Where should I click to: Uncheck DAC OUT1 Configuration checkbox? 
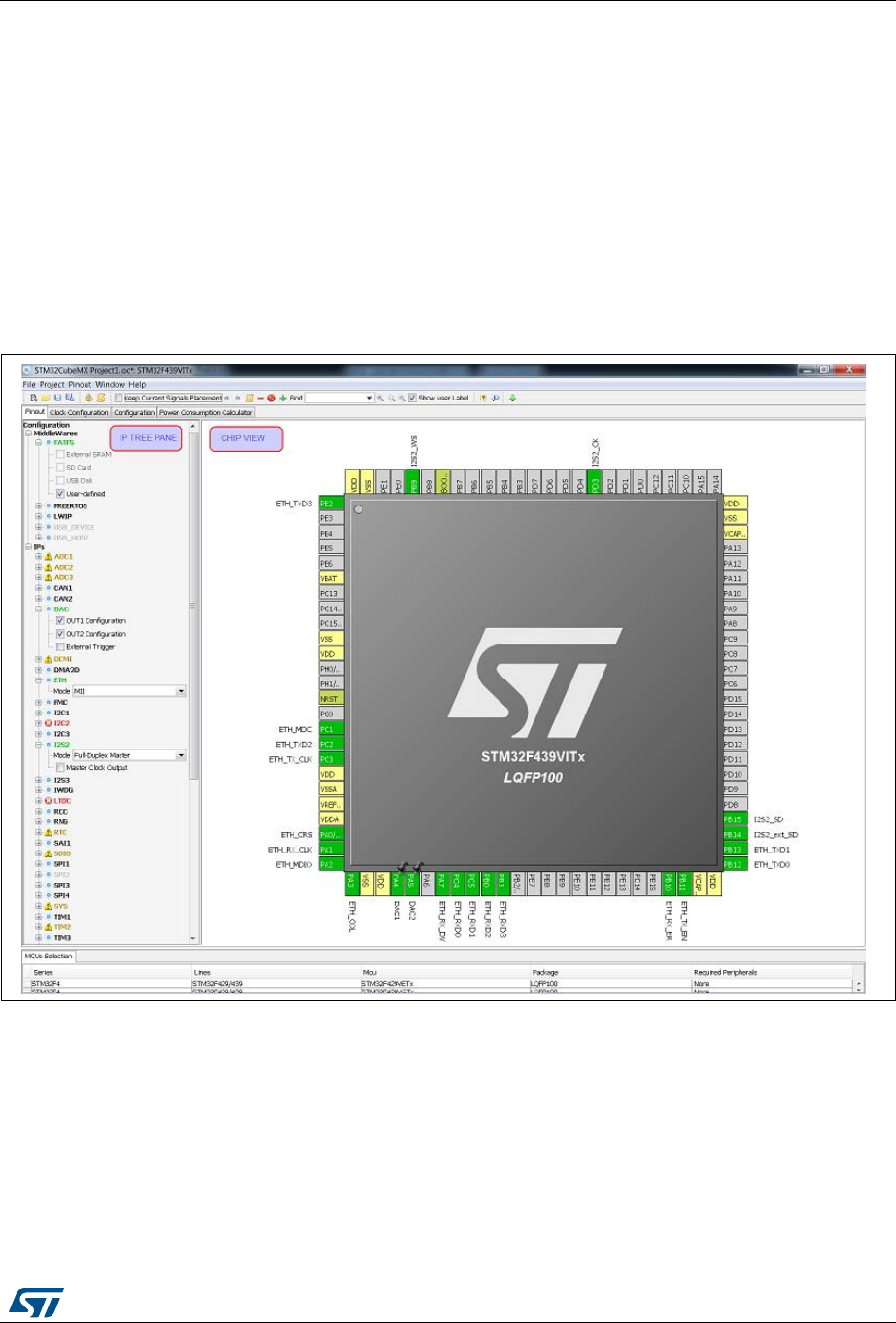(x=60, y=620)
